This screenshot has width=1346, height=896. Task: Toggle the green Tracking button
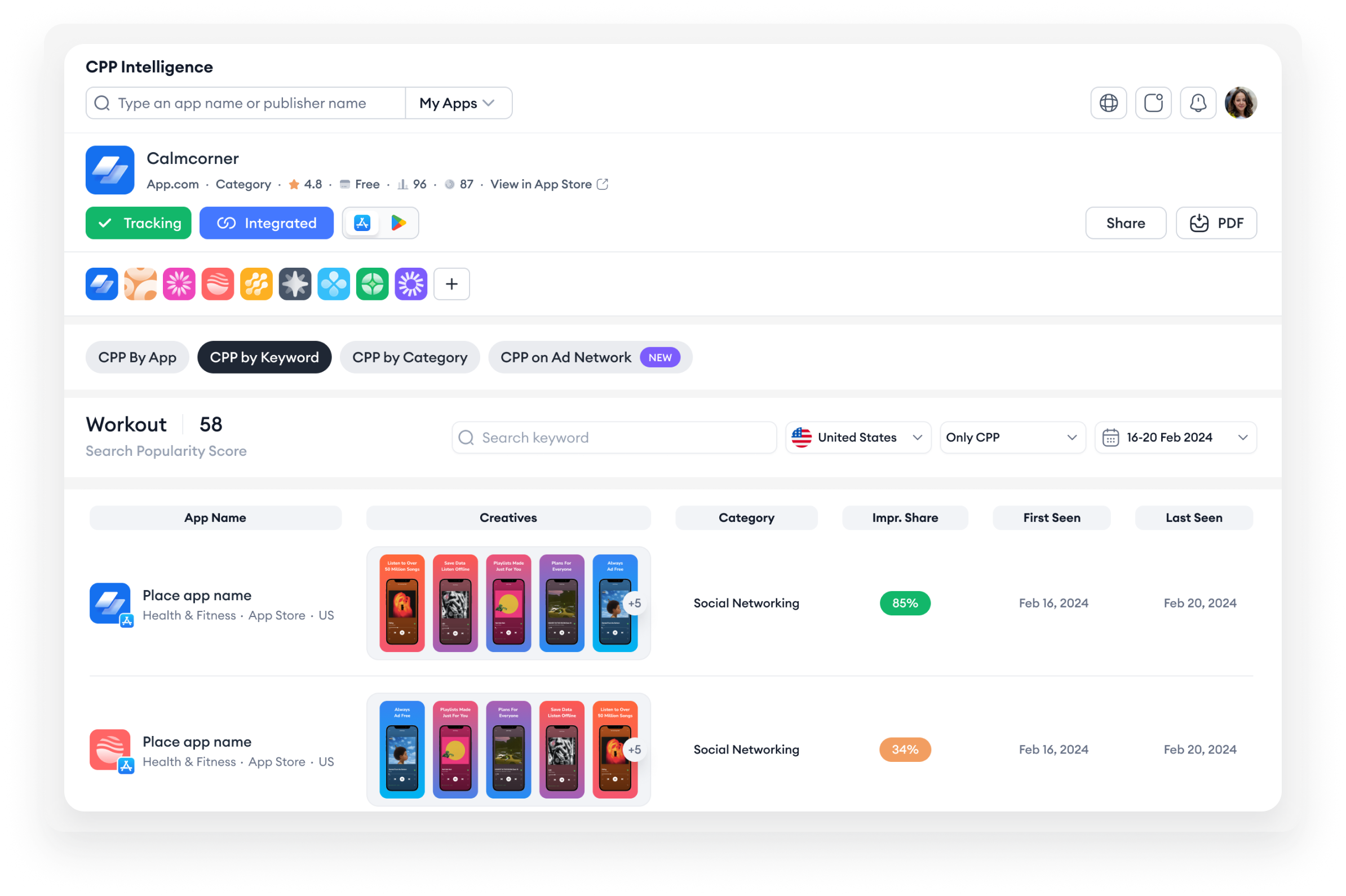click(138, 223)
